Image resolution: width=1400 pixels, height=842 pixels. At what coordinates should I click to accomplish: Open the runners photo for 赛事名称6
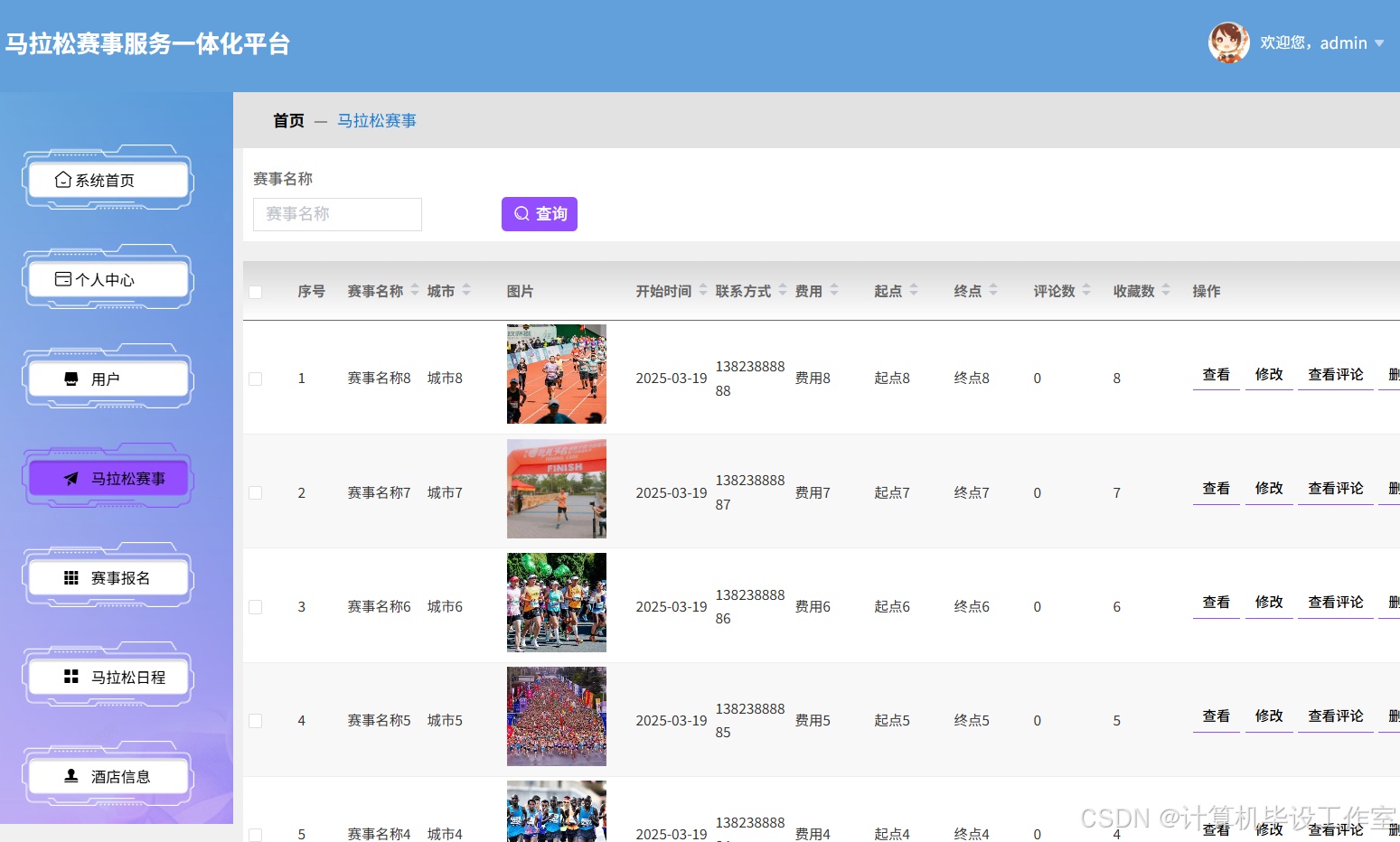click(x=557, y=603)
